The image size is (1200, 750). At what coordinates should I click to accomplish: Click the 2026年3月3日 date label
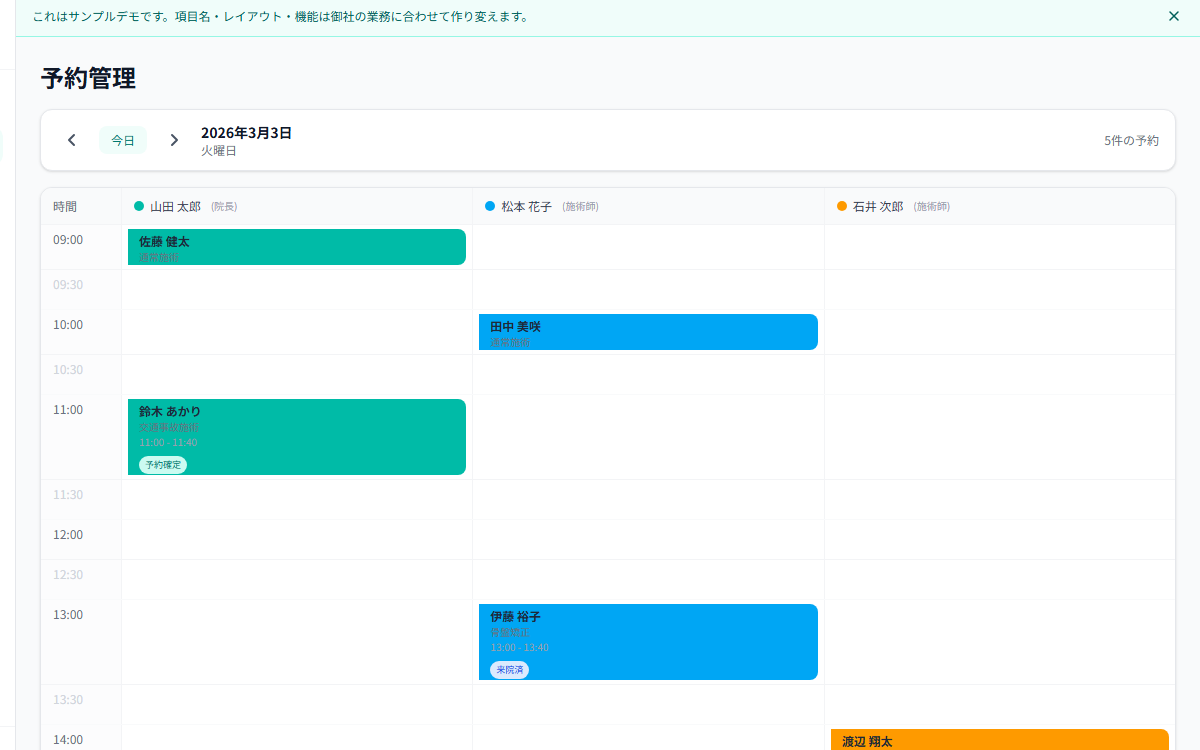coord(246,132)
